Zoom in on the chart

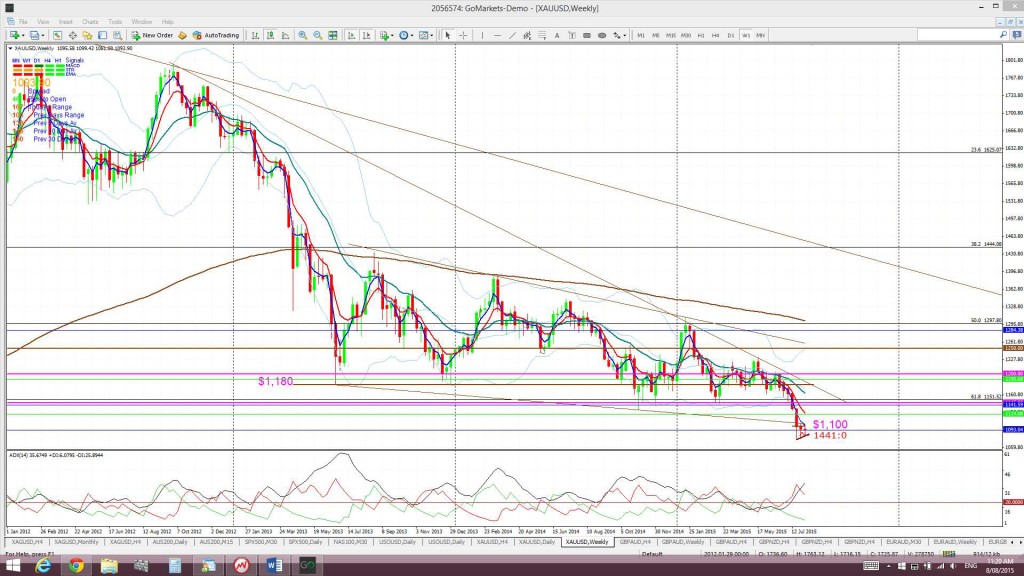302,35
